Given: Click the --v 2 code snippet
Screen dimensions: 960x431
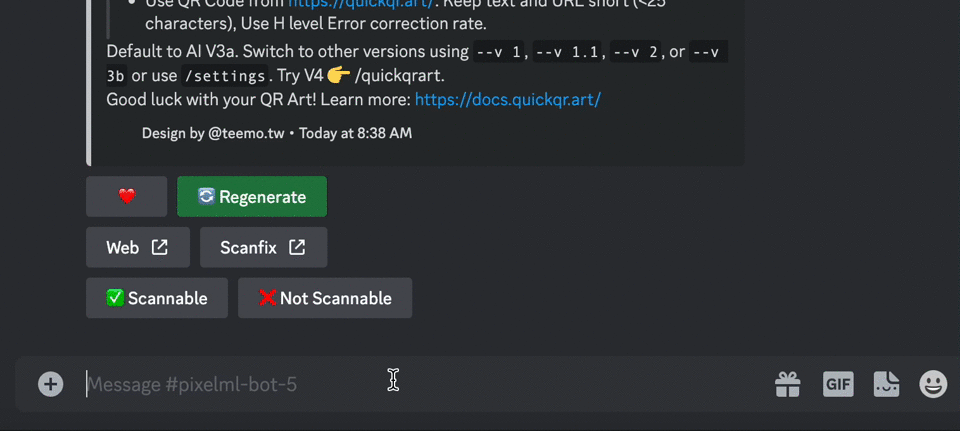Looking at the screenshot, I should pyautogui.click(x=636, y=52).
